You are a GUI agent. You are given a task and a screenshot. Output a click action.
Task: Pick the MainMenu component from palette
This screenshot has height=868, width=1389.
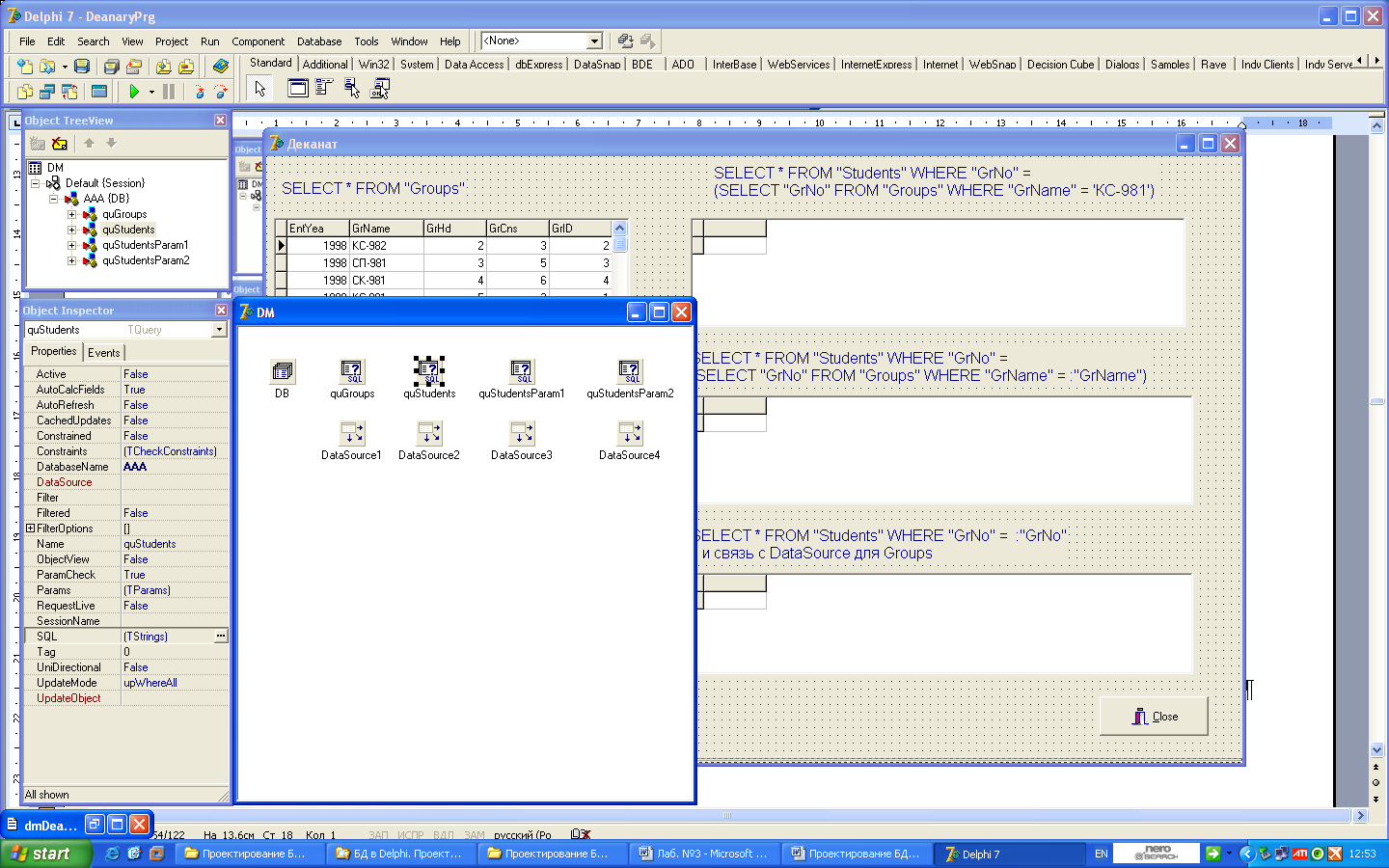tap(325, 89)
